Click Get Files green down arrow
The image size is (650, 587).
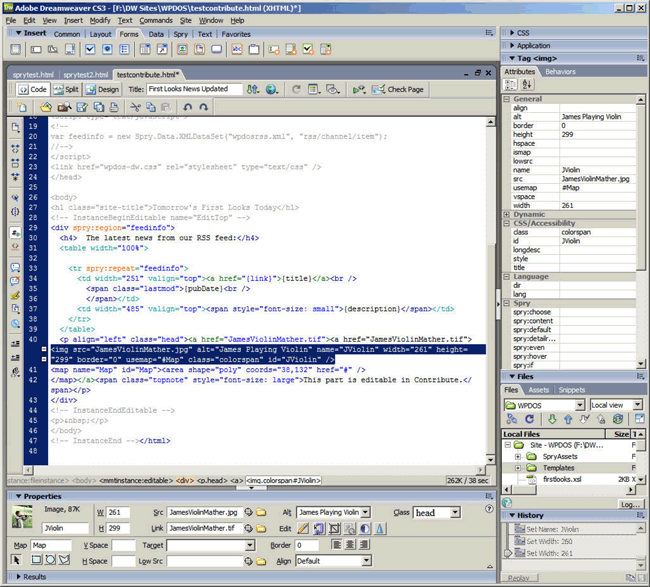pyautogui.click(x=552, y=419)
